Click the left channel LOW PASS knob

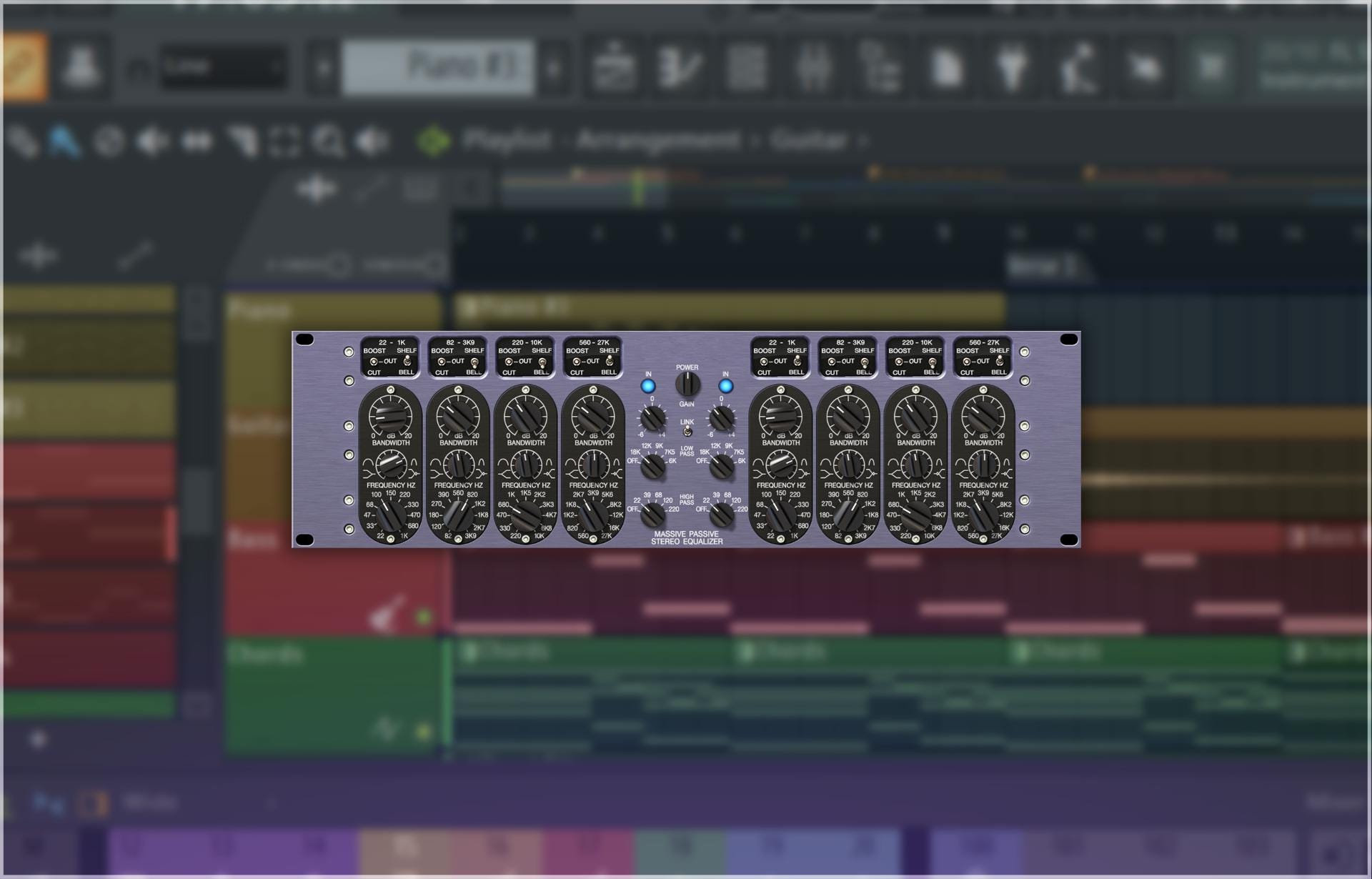pyautogui.click(x=652, y=466)
